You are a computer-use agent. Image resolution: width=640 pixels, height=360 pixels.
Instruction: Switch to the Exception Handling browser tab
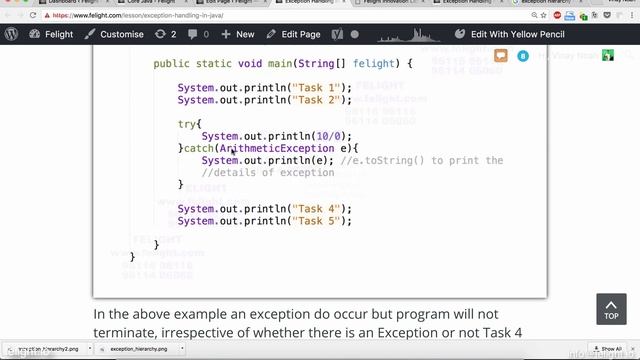tap(309, 2)
